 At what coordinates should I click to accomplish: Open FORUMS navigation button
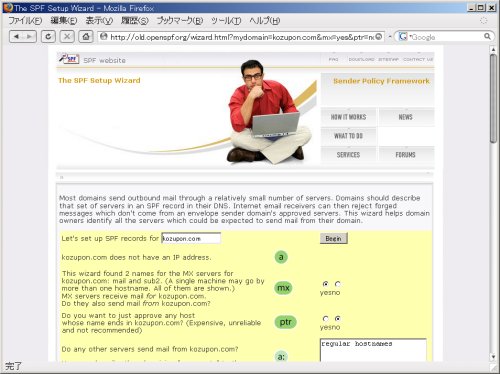[x=405, y=155]
